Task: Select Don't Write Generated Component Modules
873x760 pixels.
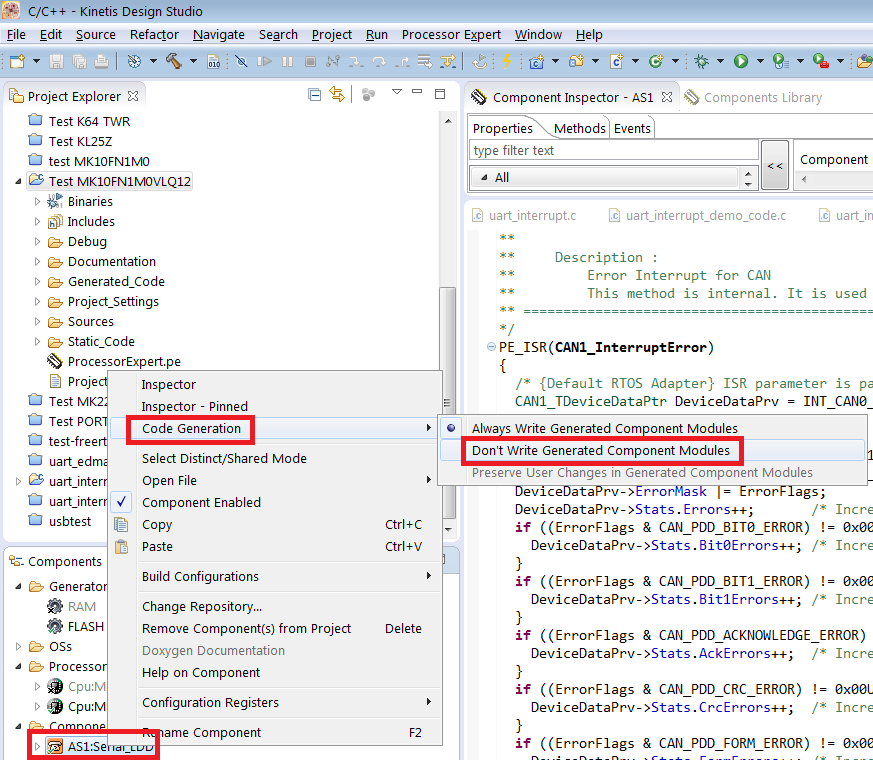Action: (x=601, y=450)
